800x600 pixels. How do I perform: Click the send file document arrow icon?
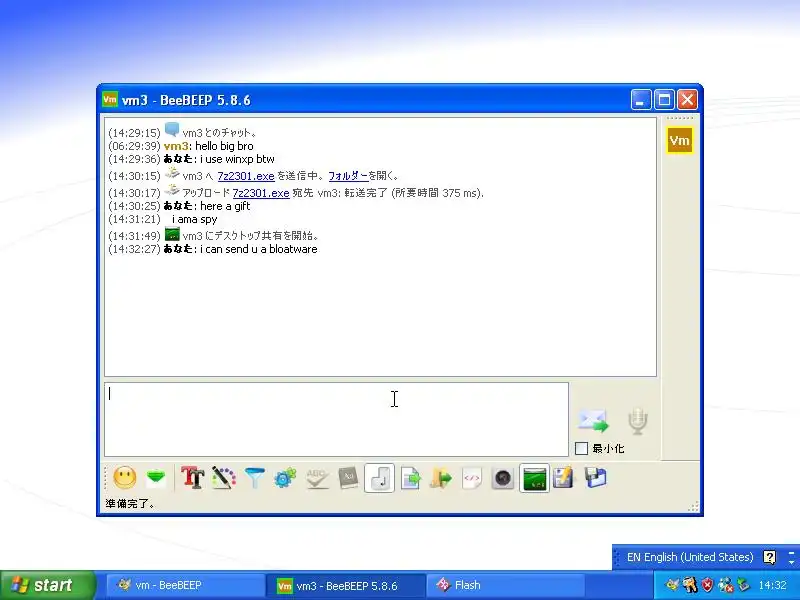(411, 478)
